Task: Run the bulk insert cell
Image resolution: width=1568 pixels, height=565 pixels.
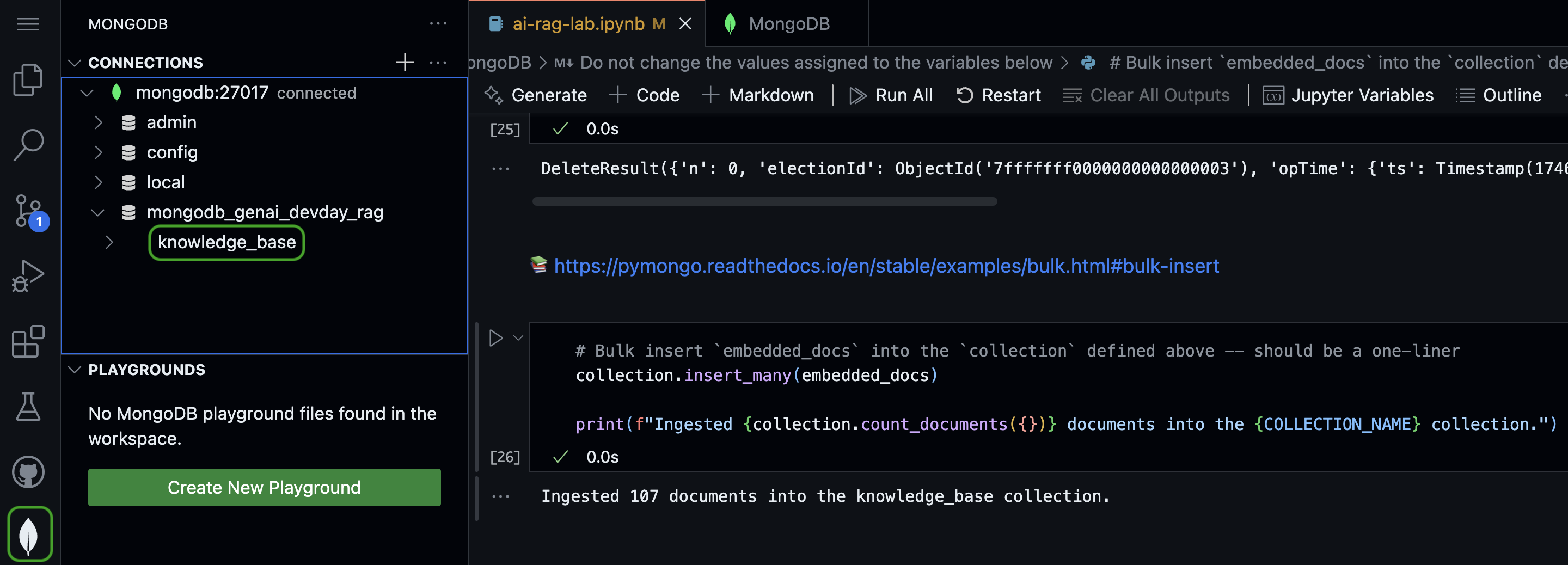Action: point(496,338)
